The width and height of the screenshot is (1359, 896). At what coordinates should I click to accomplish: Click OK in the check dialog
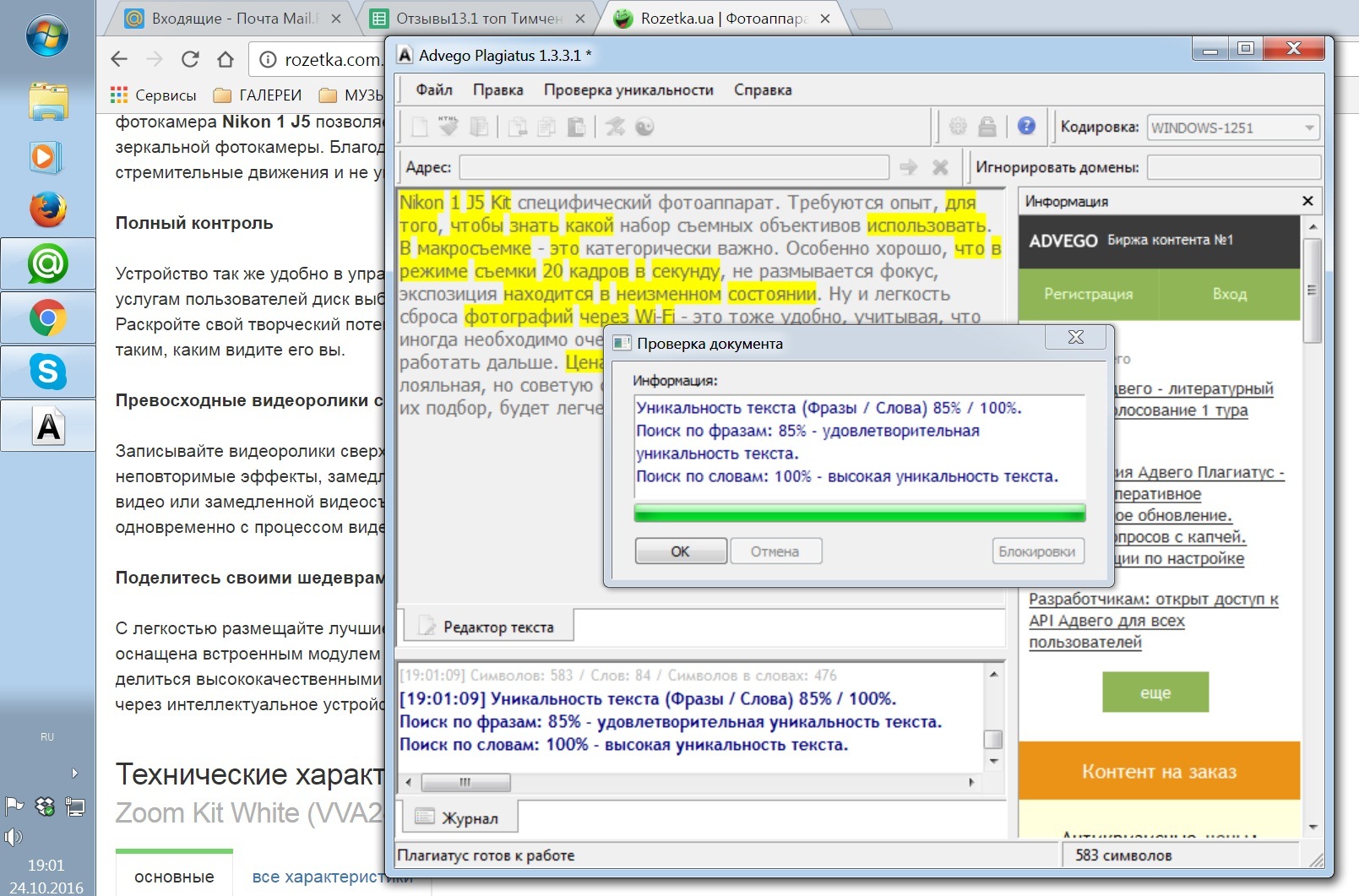coord(681,551)
